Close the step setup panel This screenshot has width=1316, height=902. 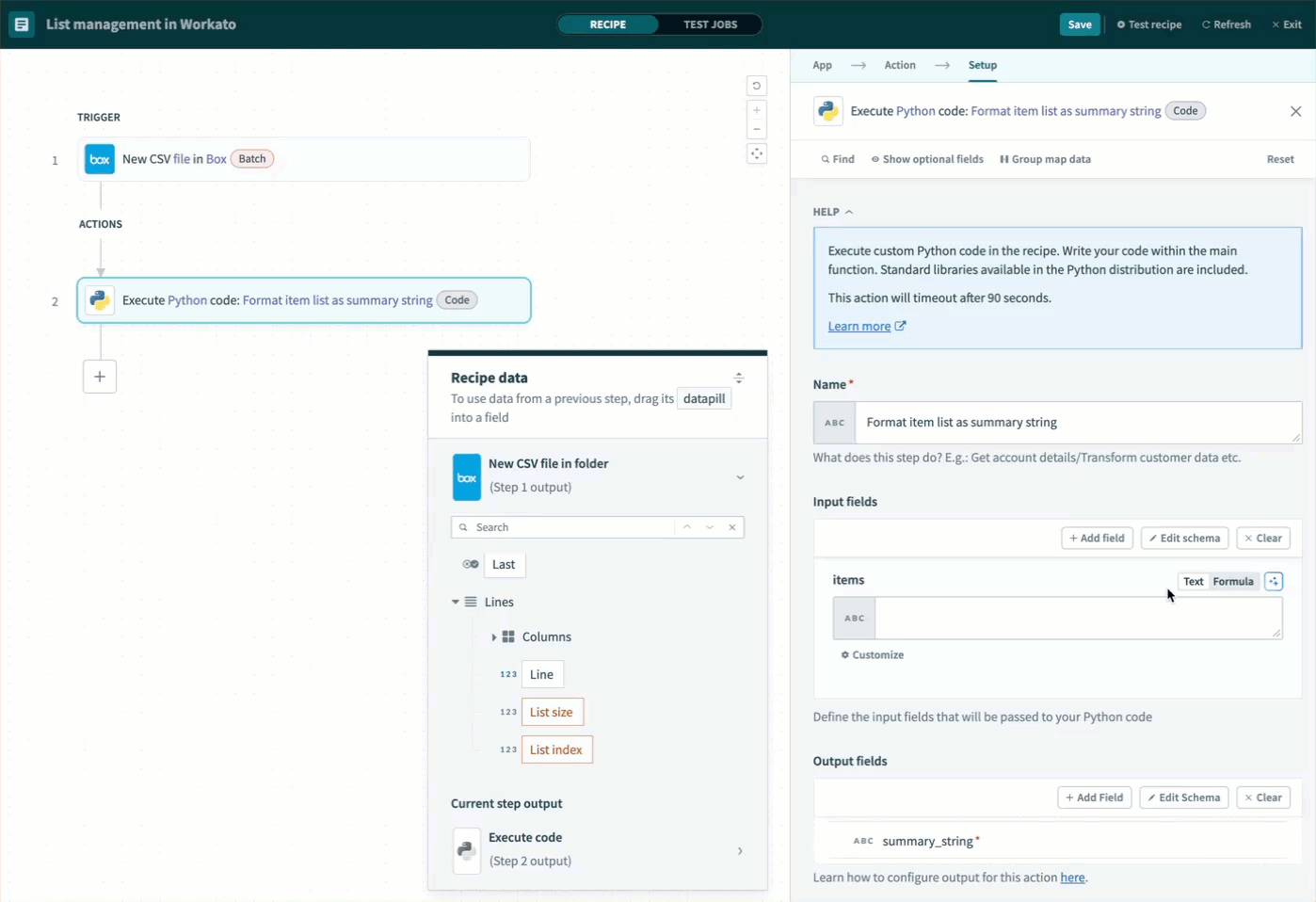(x=1295, y=111)
